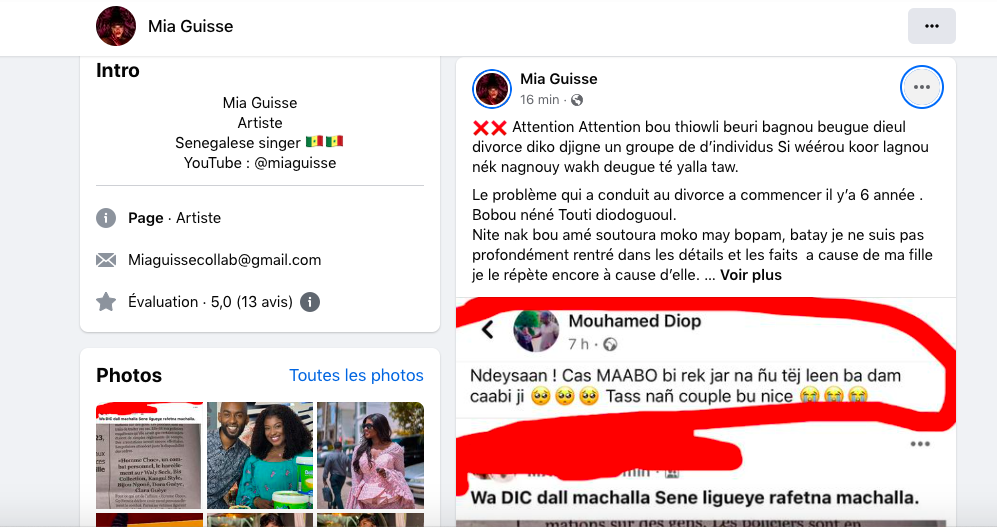
Task: Open the pink dress photo thumbnail
Action: coord(370,455)
